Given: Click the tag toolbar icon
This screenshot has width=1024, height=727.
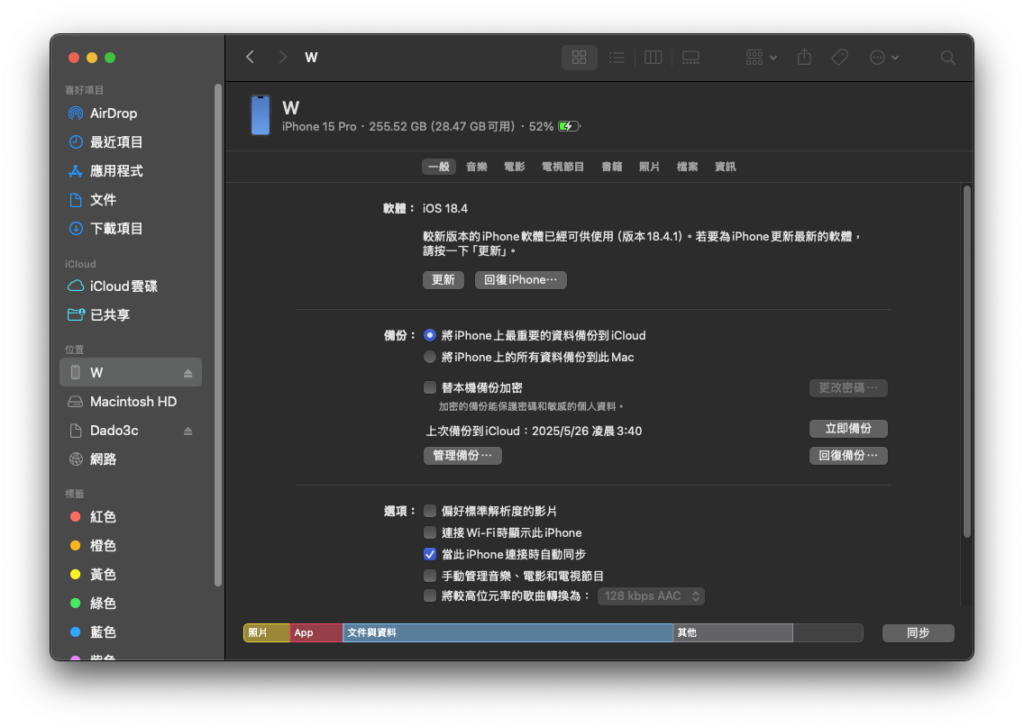Looking at the screenshot, I should click(x=840, y=57).
